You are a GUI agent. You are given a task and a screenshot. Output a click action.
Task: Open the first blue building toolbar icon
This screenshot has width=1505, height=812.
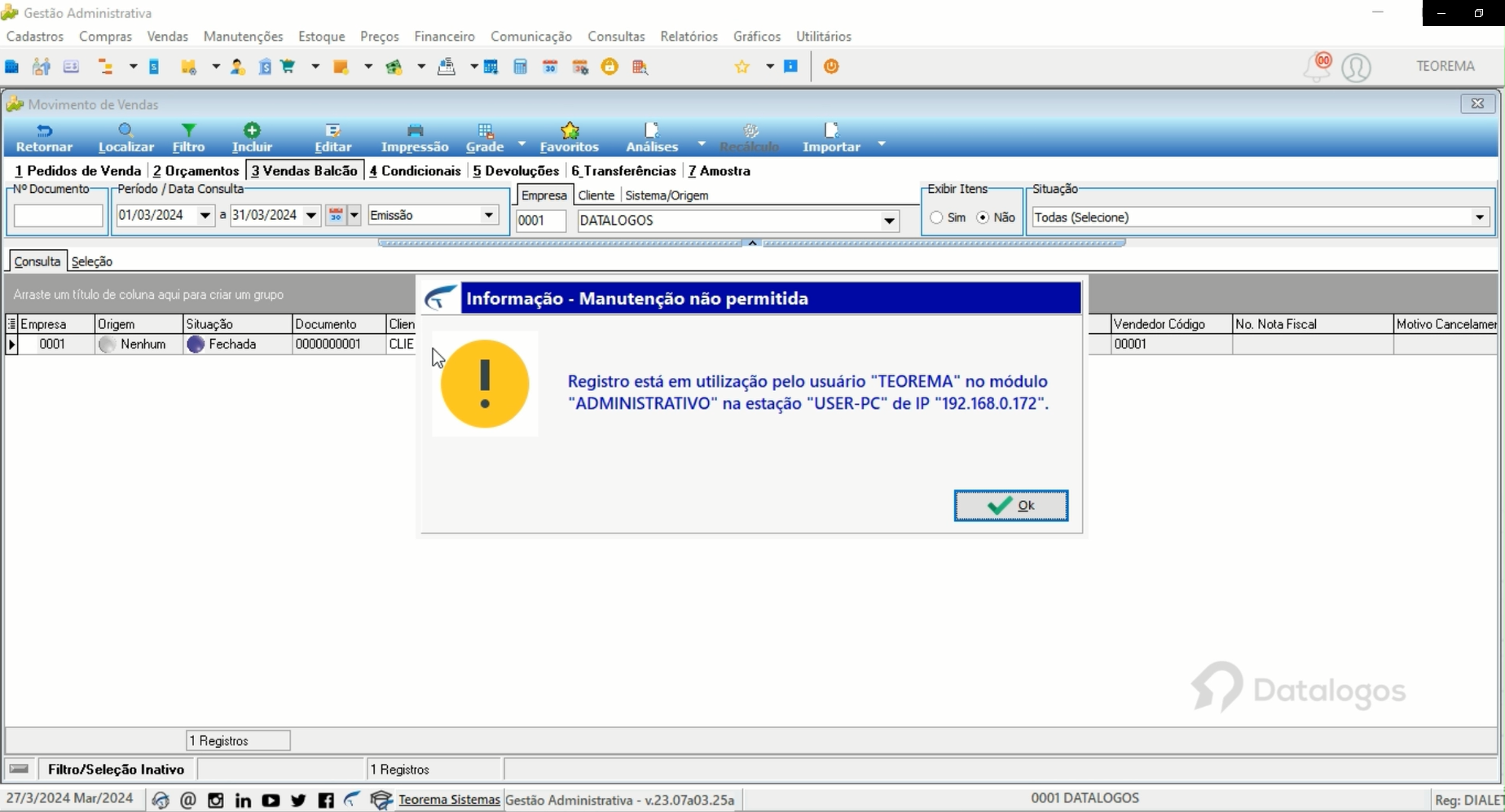click(12, 67)
